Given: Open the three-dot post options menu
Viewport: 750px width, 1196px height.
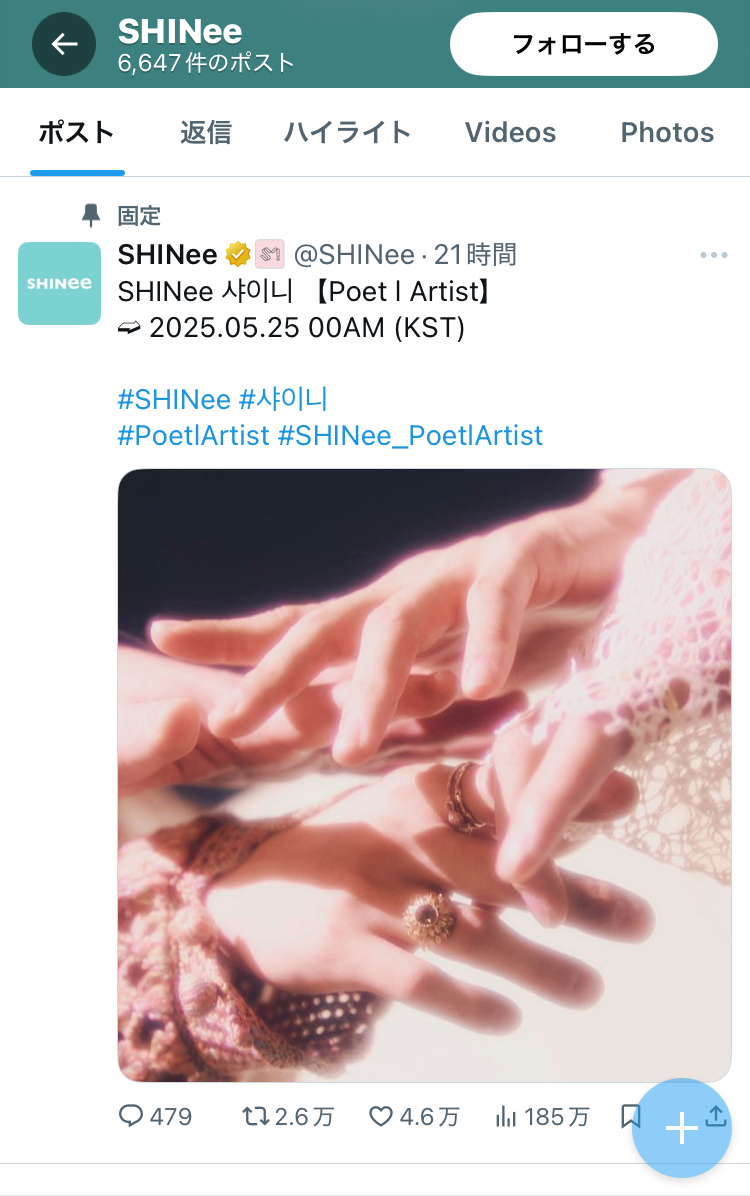Looking at the screenshot, I should coord(713,255).
